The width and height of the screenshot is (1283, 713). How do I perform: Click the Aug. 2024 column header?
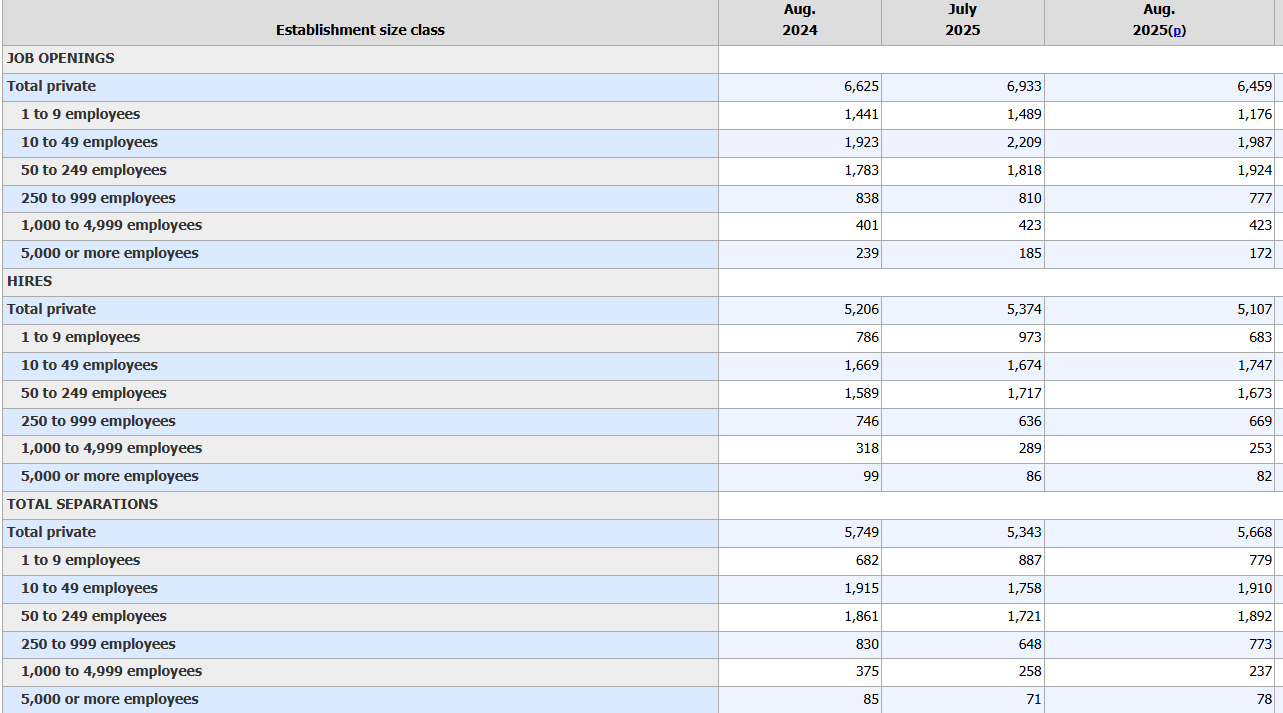[799, 21]
